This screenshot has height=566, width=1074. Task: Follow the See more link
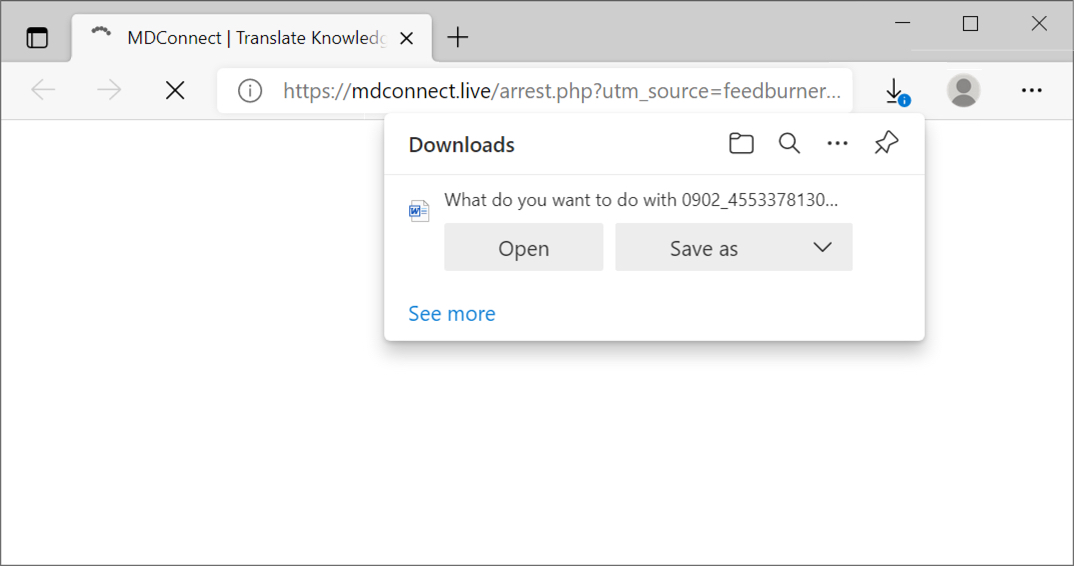point(452,313)
